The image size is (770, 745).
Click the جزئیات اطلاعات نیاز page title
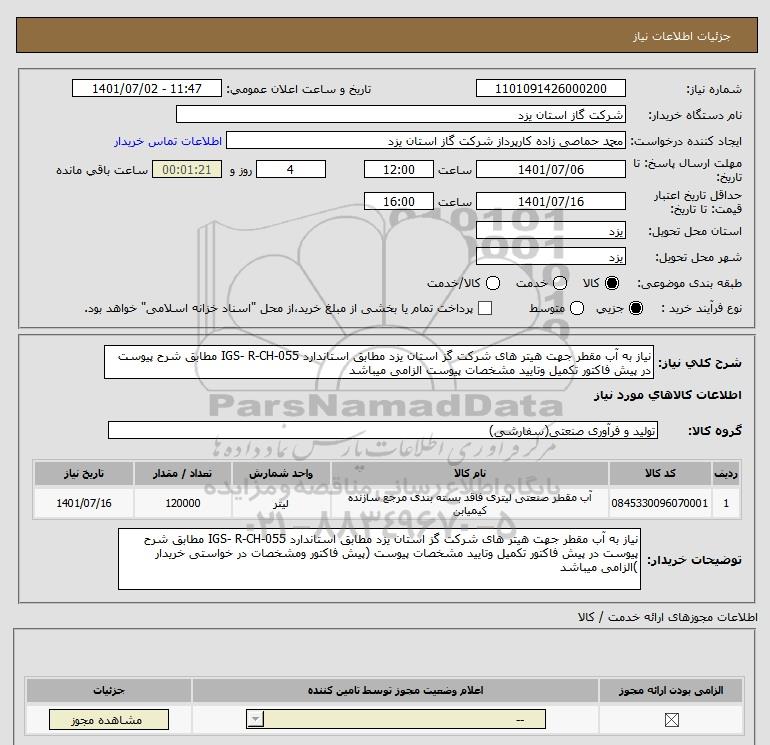coord(682,36)
